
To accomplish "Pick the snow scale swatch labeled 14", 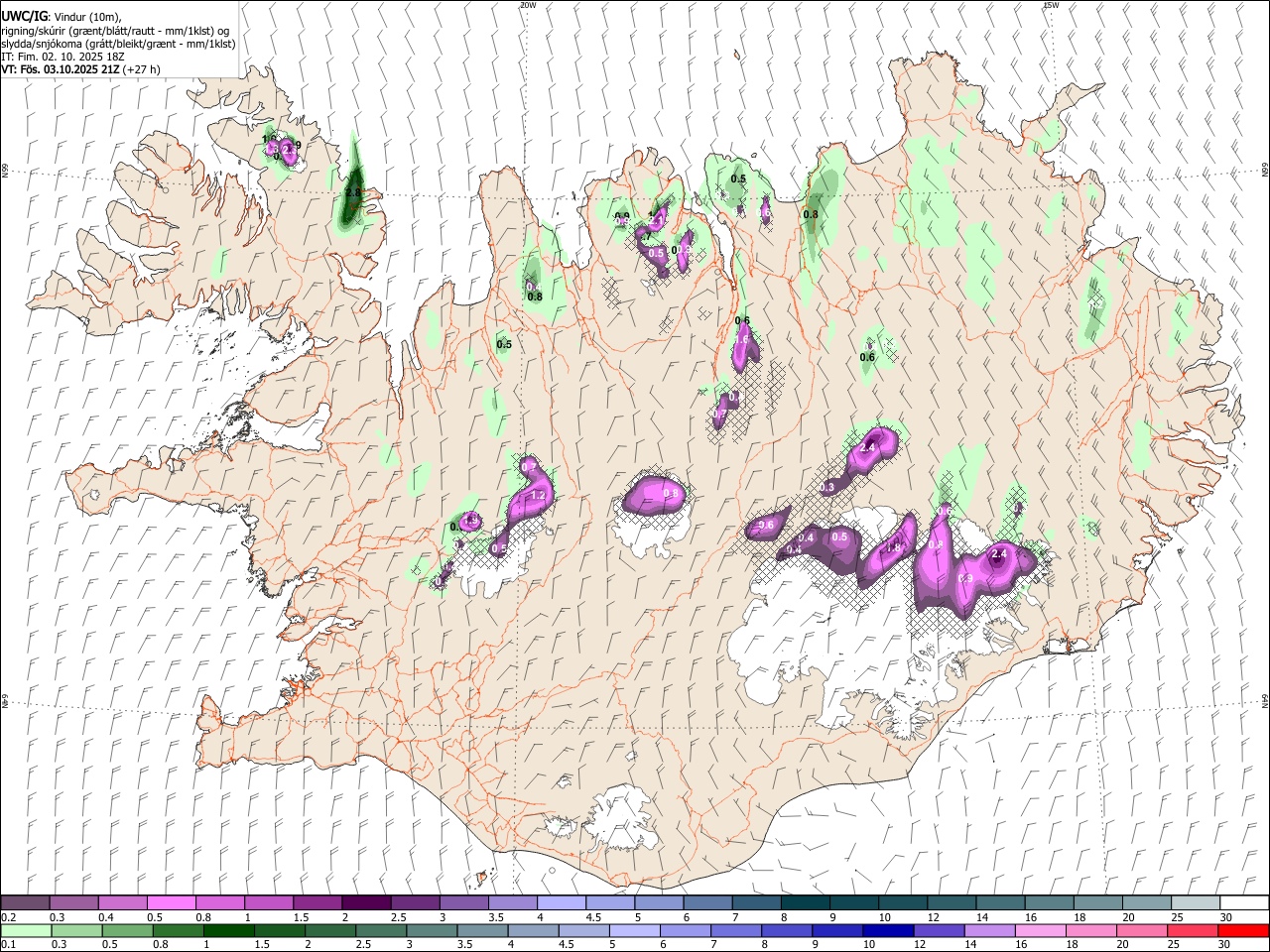I will [x=1000, y=902].
